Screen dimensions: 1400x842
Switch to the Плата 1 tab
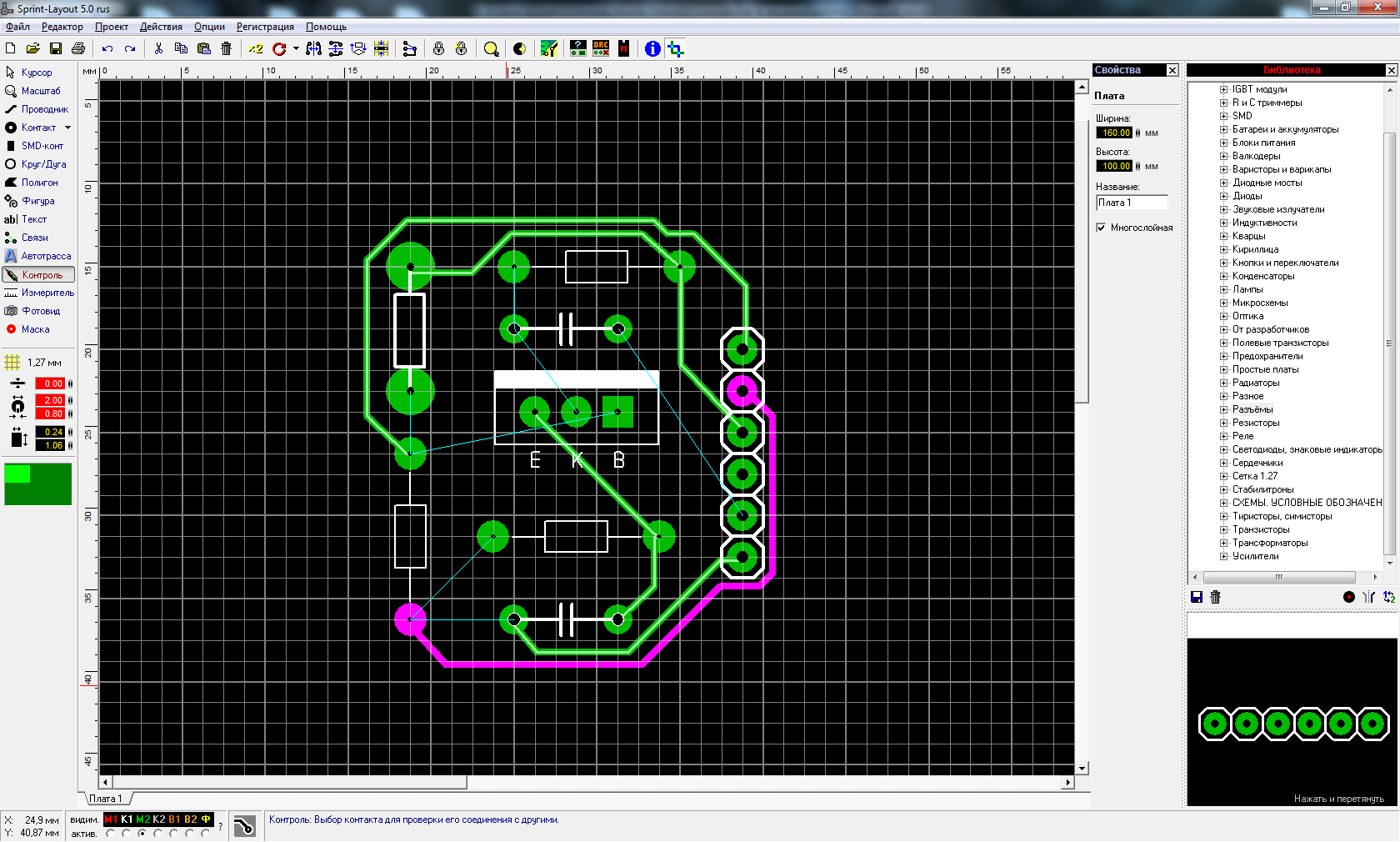106,799
